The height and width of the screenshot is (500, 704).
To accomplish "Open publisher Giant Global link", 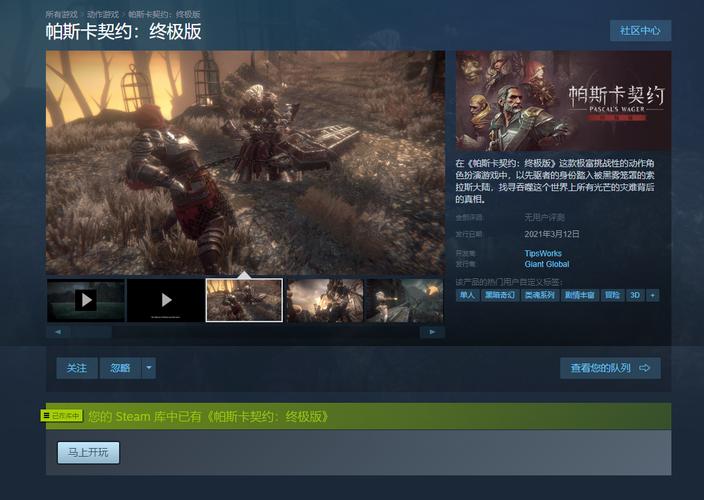I will click(x=547, y=265).
